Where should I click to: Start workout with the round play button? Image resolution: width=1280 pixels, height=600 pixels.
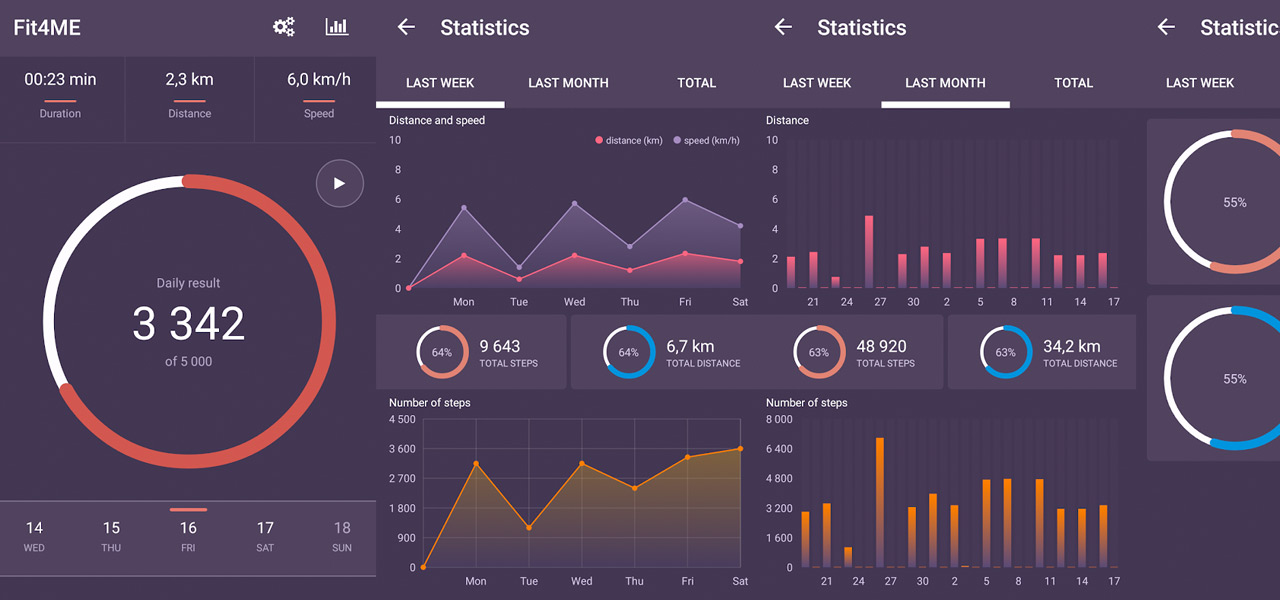click(x=339, y=183)
